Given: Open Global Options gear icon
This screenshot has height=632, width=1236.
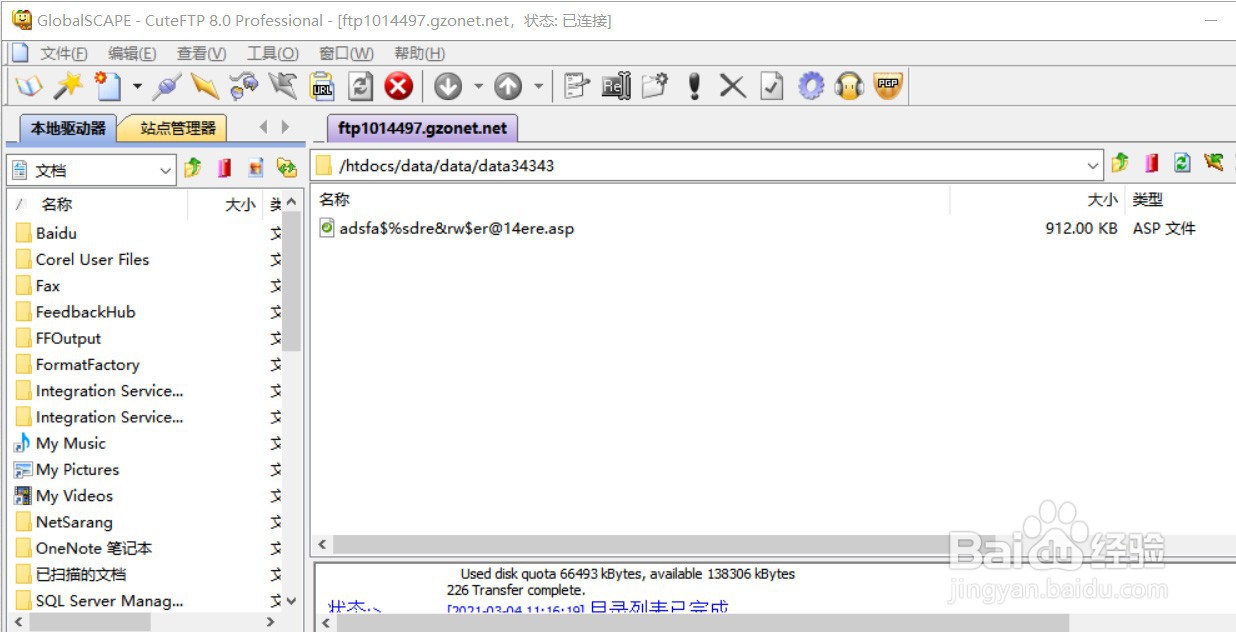Looking at the screenshot, I should pyautogui.click(x=811, y=86).
